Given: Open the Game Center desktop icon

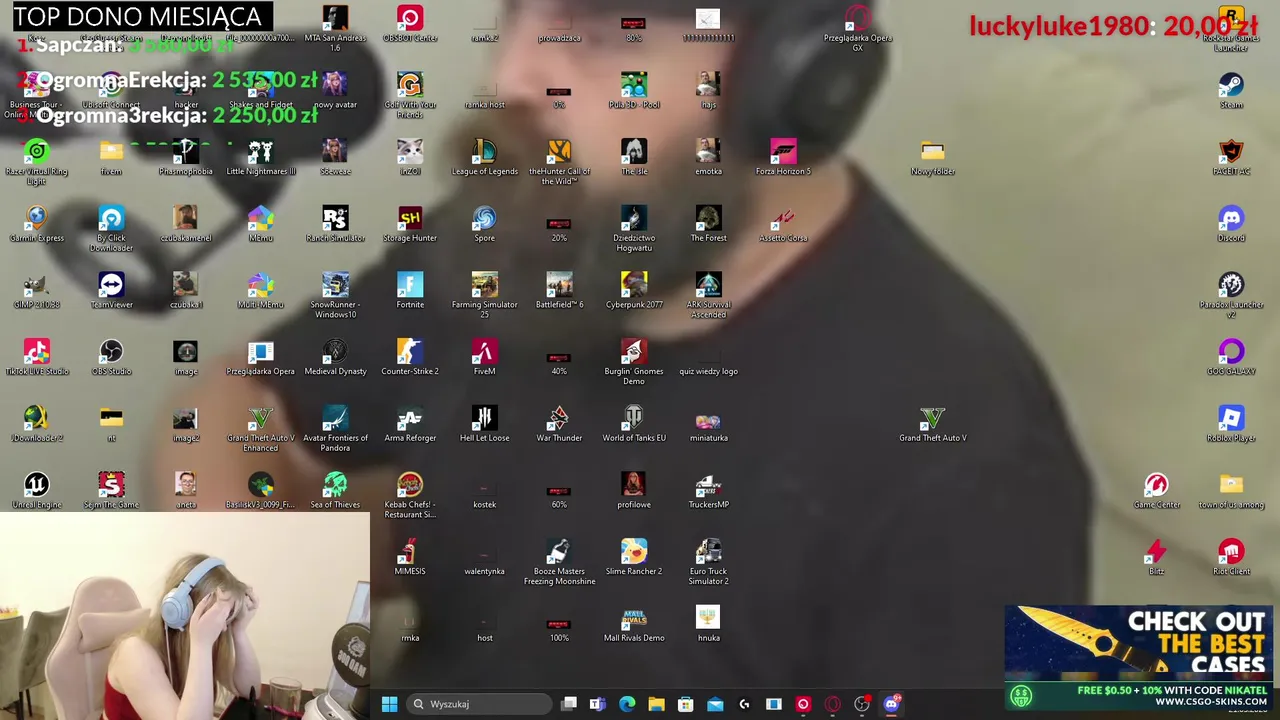Looking at the screenshot, I should (x=1157, y=491).
